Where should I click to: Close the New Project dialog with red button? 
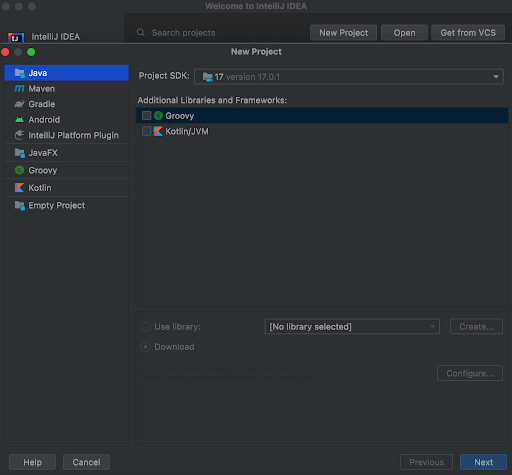pyautogui.click(x=5, y=52)
